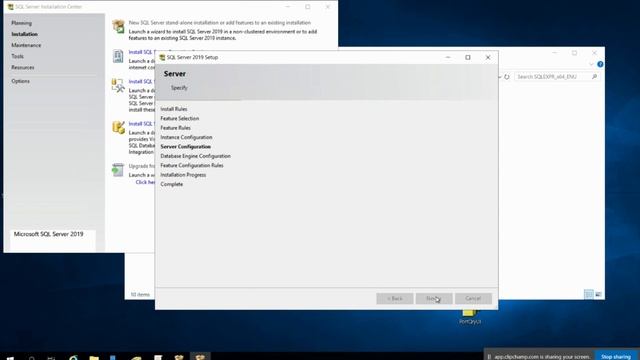The height and width of the screenshot is (360, 640).
Task: Click the Installation Progress step
Action: [x=183, y=175]
